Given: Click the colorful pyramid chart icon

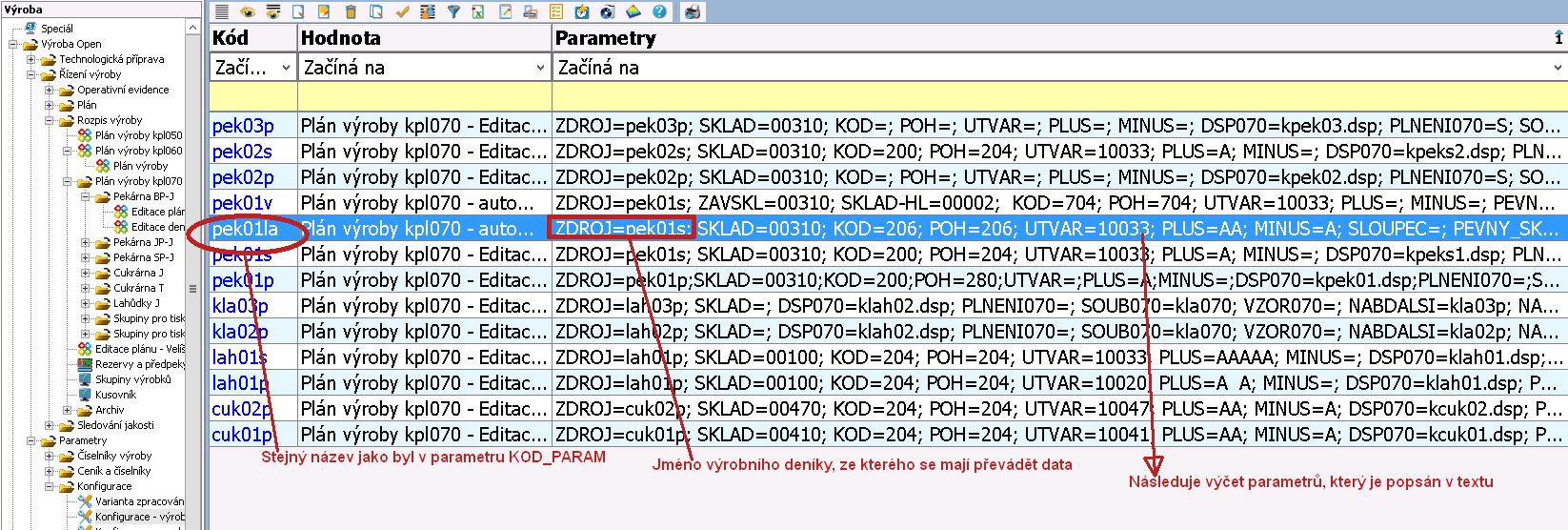Looking at the screenshot, I should click(x=633, y=12).
